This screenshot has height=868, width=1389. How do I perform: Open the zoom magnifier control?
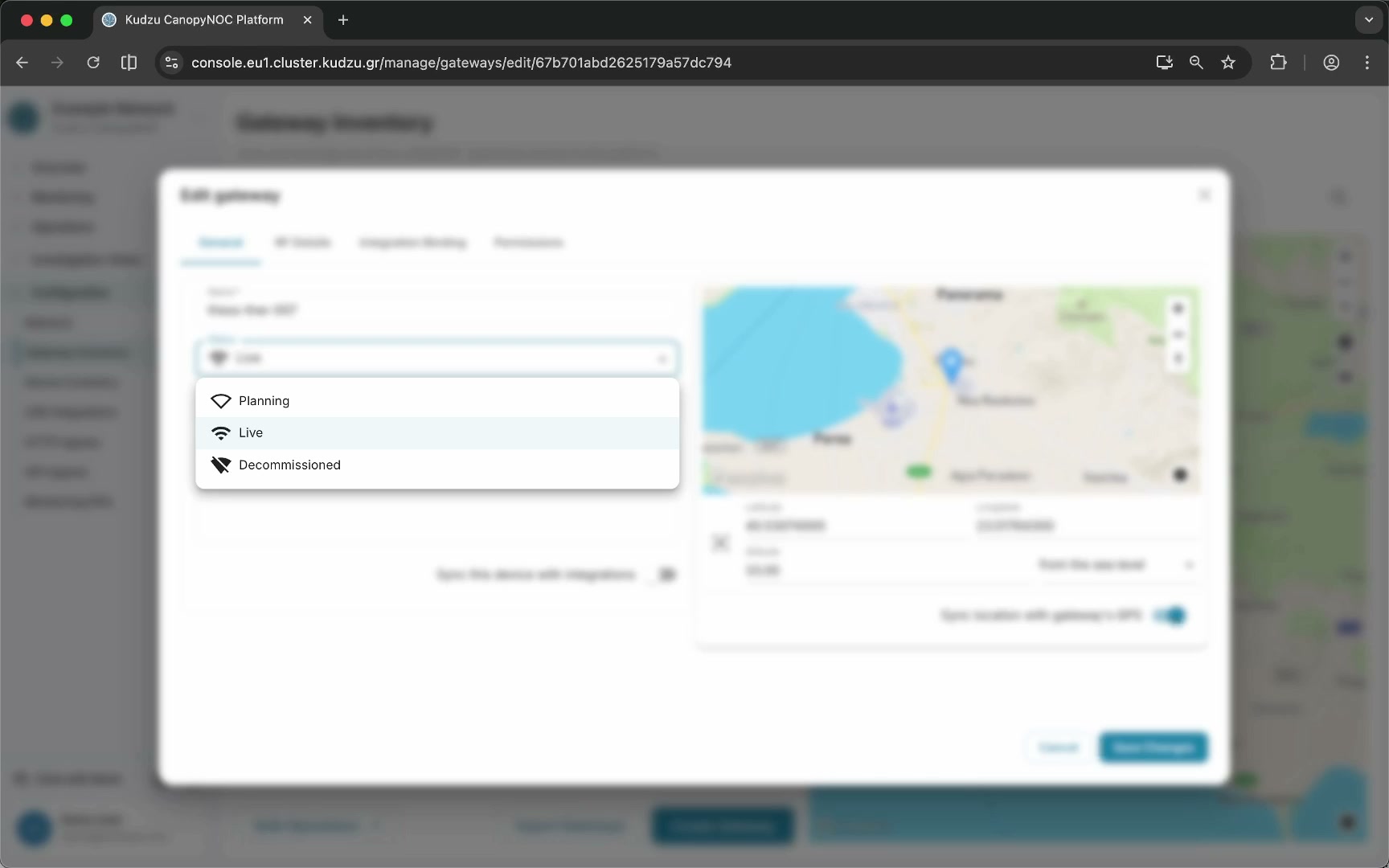pos(1196,63)
